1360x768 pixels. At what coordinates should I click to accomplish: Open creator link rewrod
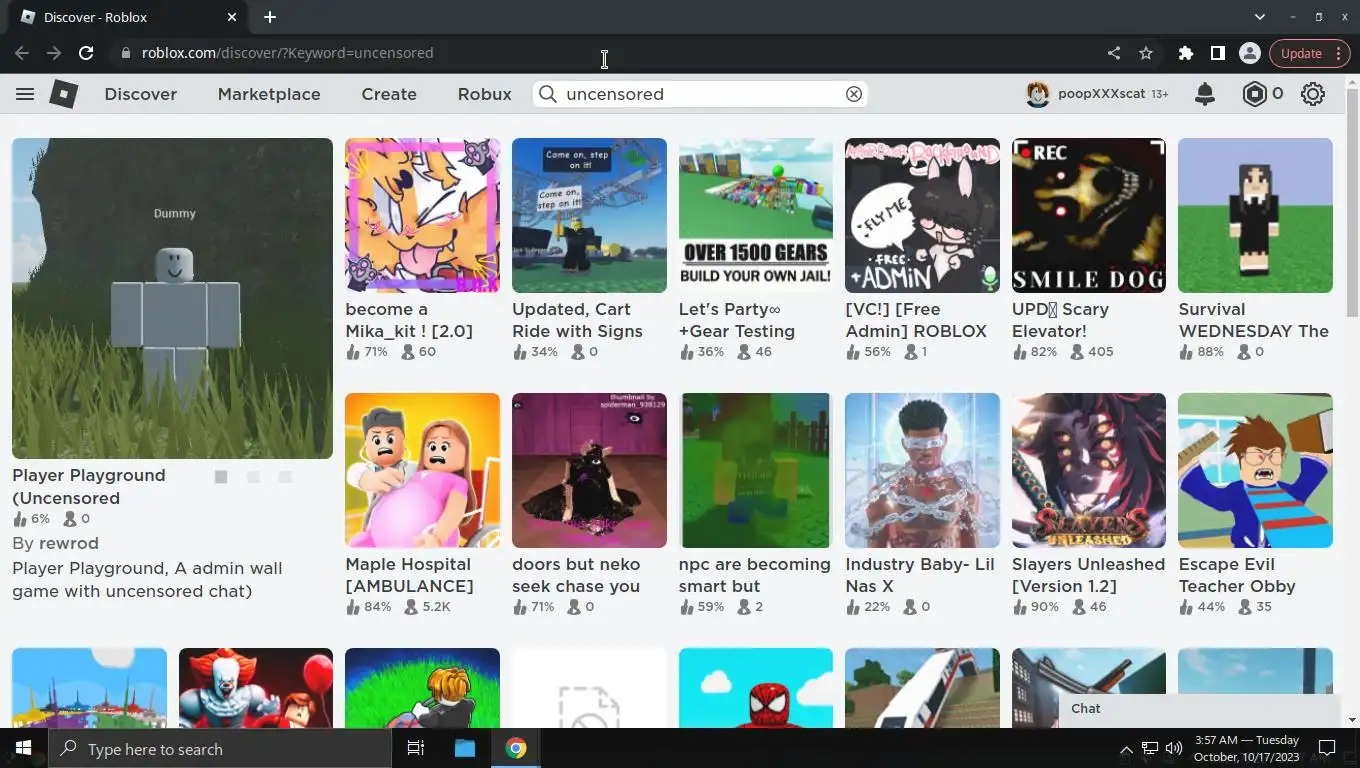click(x=68, y=543)
